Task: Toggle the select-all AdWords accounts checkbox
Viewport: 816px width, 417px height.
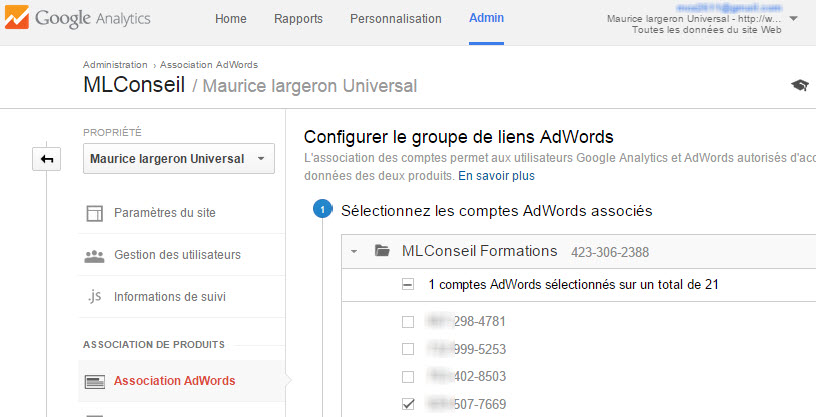Action: [408, 285]
